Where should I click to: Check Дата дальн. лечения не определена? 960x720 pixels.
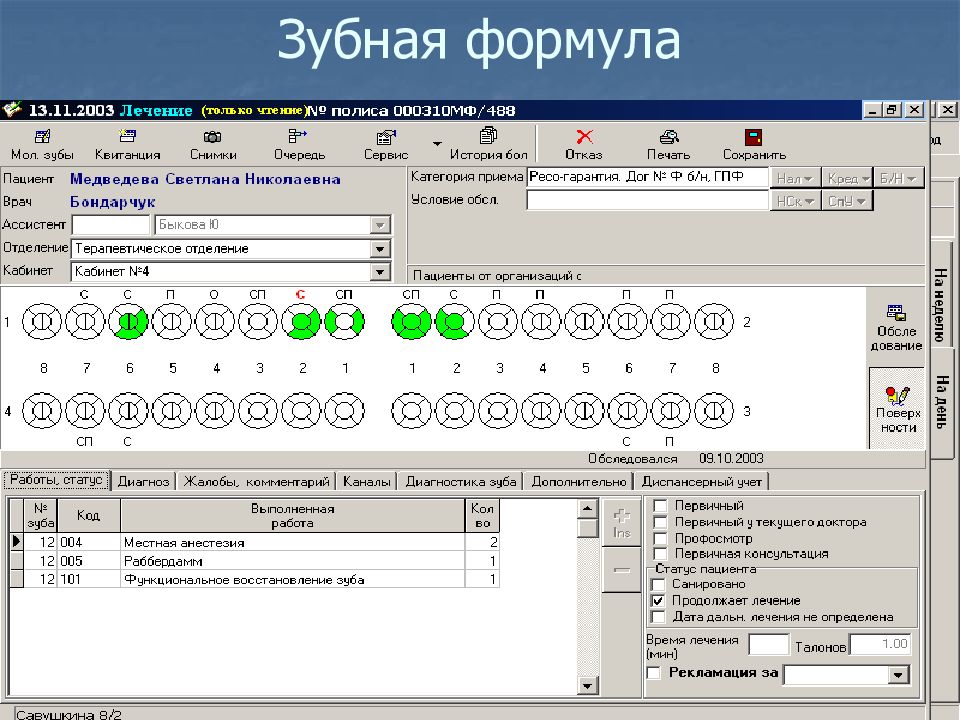[x=658, y=617]
